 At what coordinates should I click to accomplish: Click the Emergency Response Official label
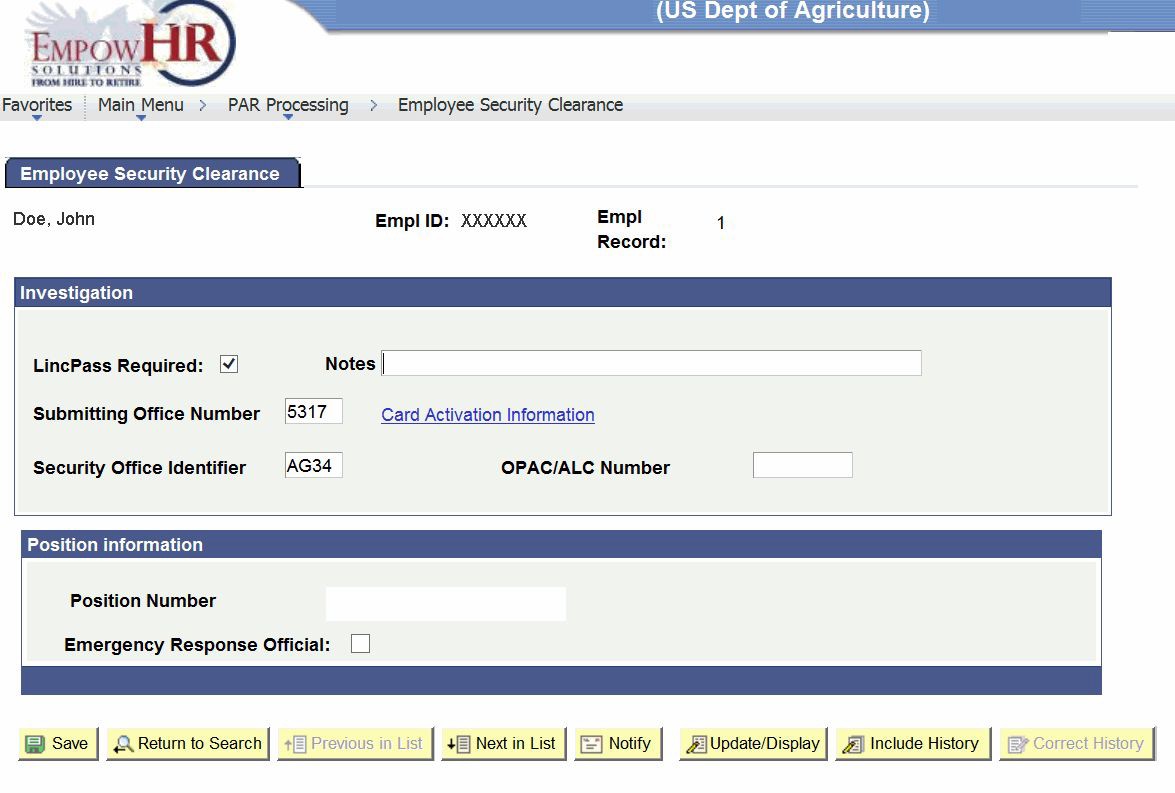pos(197,645)
